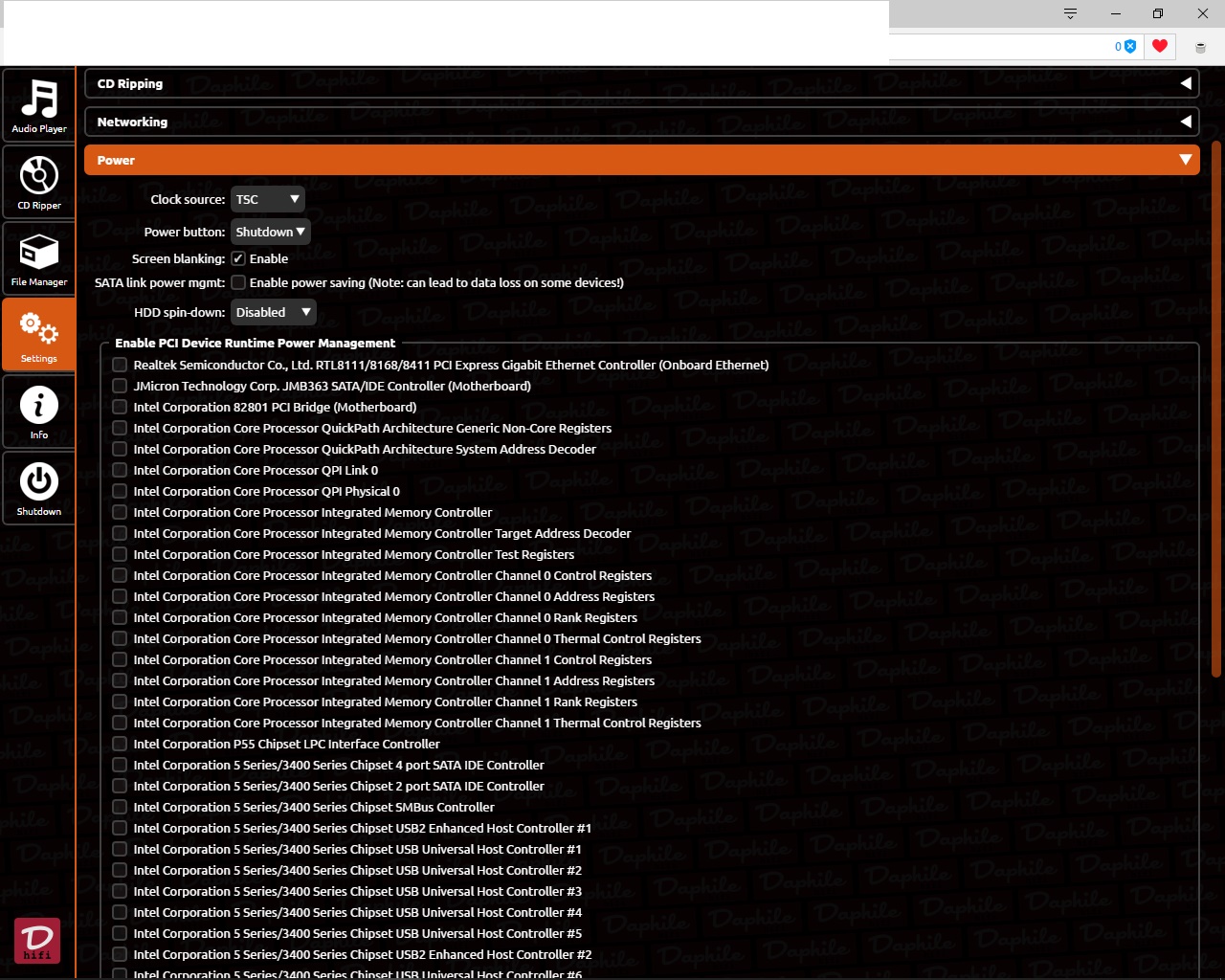Check the Intel 82801 PCI Bridge box
The image size is (1225, 980).
[120, 407]
